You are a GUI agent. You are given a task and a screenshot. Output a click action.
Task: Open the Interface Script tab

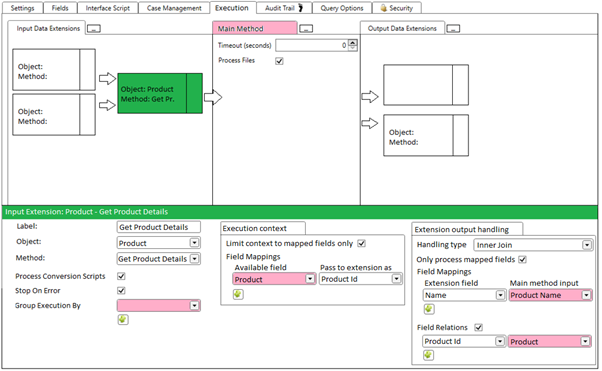(x=108, y=8)
